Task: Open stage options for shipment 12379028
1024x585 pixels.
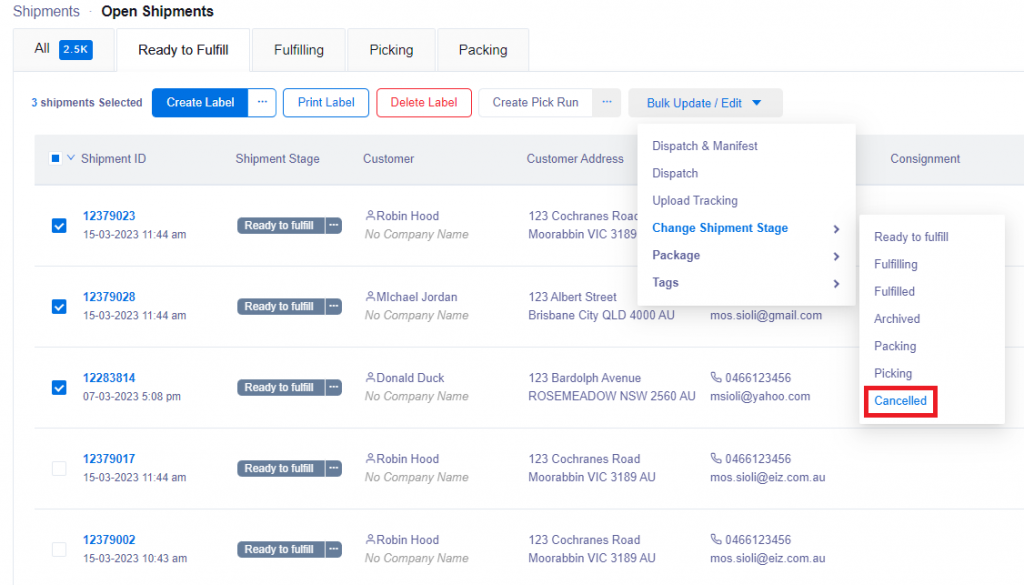Action: point(334,306)
